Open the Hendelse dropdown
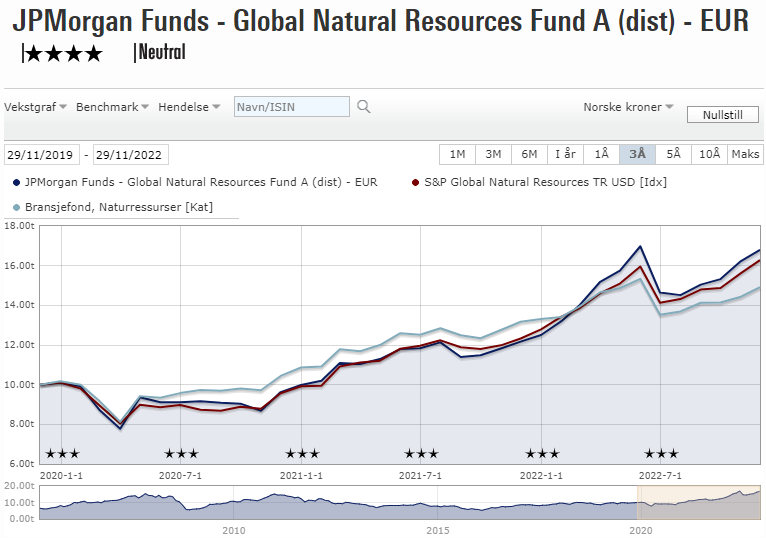 tap(189, 107)
